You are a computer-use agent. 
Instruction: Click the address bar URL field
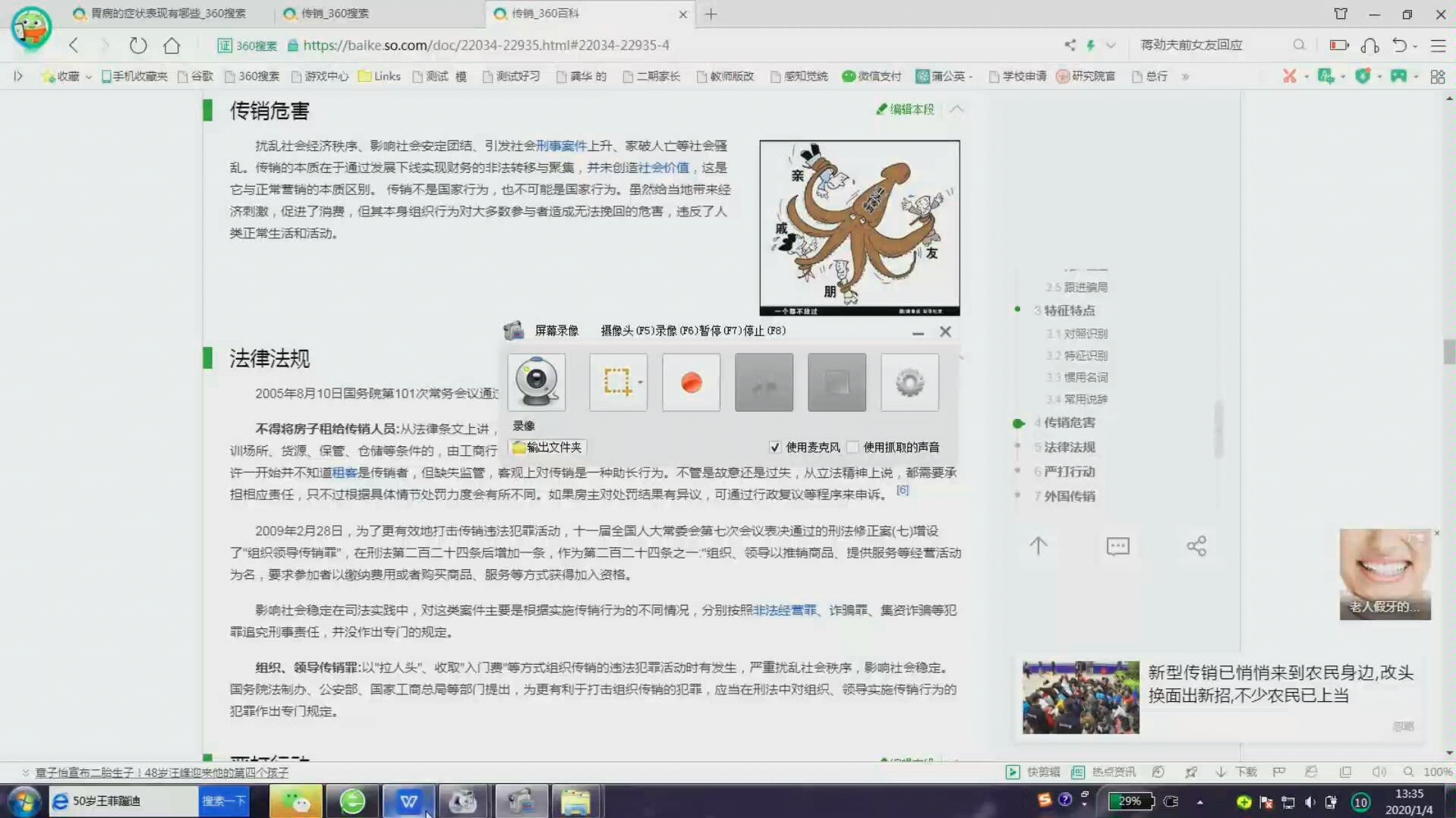coord(486,46)
